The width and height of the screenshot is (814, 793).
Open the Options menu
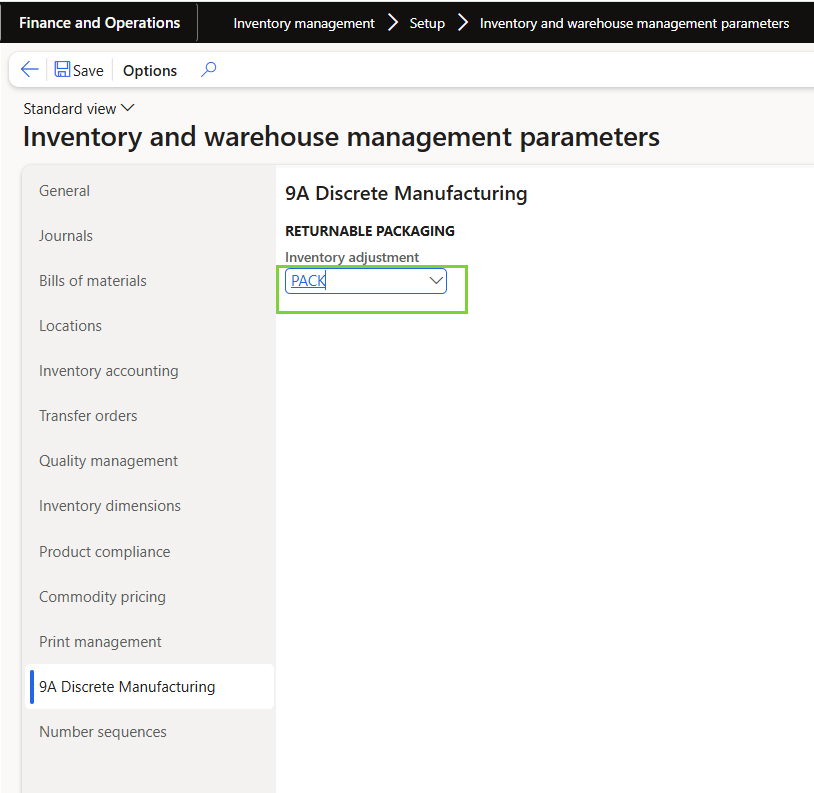tap(150, 70)
